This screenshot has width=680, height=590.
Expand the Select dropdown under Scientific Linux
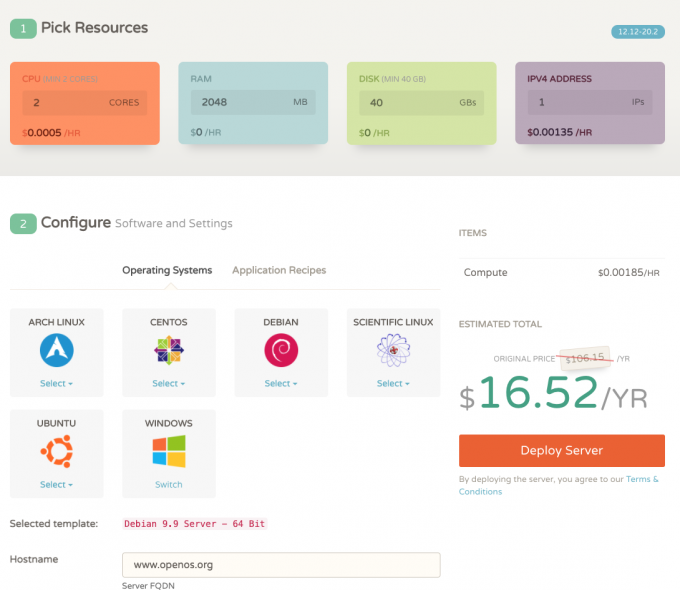coord(393,383)
